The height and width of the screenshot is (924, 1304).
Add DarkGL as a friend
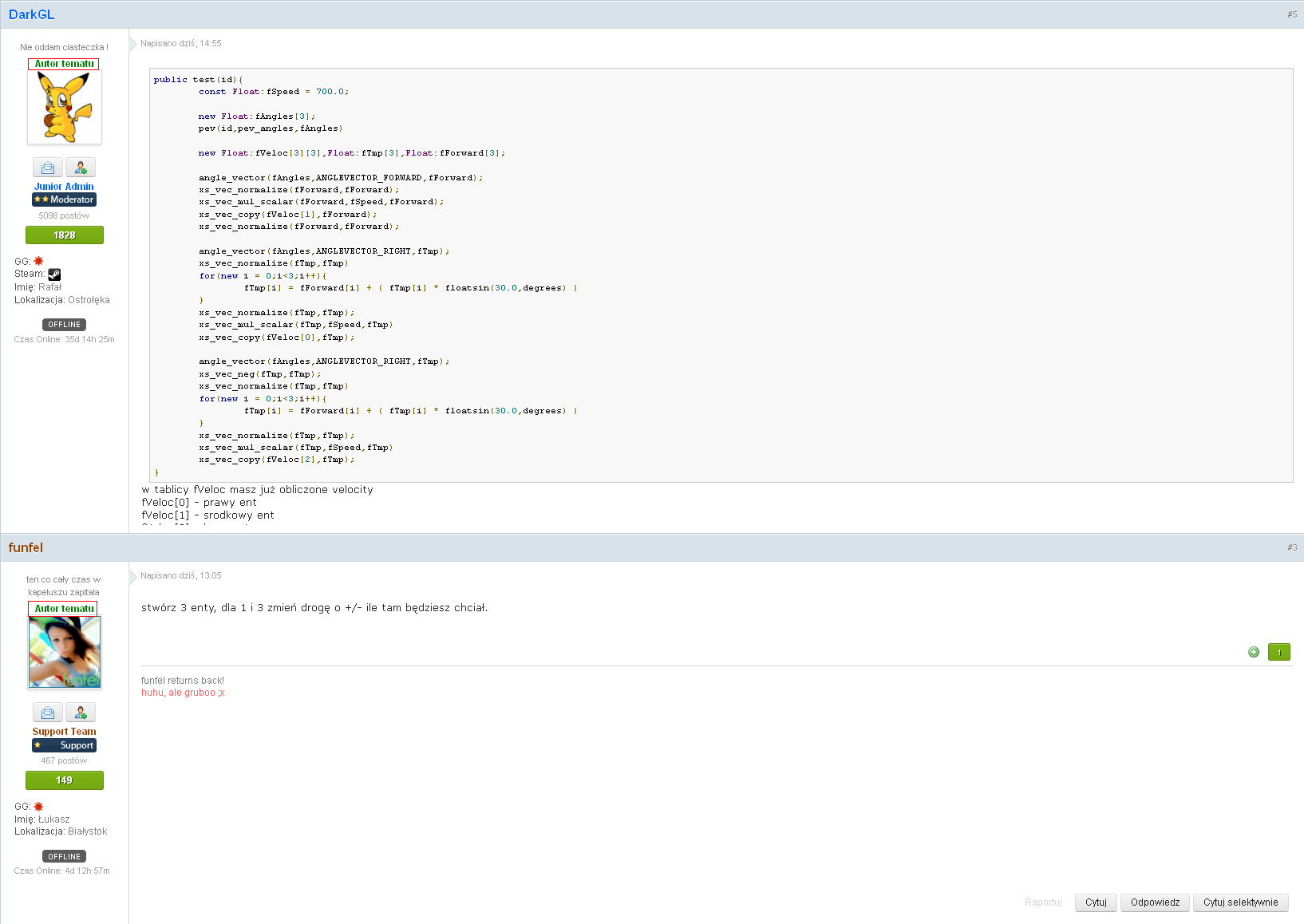click(x=80, y=168)
